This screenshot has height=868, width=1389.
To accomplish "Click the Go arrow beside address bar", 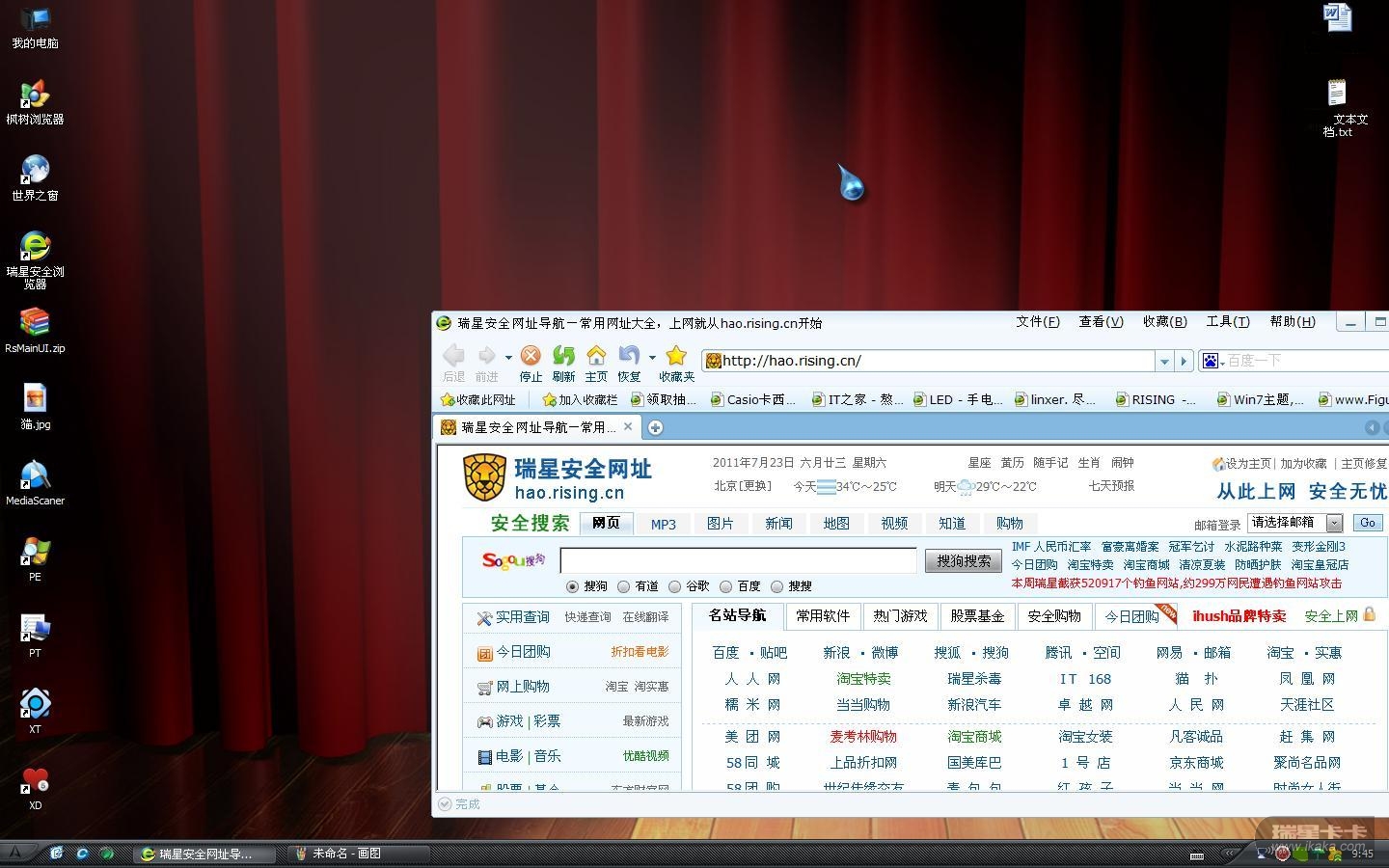I will 1185,361.
